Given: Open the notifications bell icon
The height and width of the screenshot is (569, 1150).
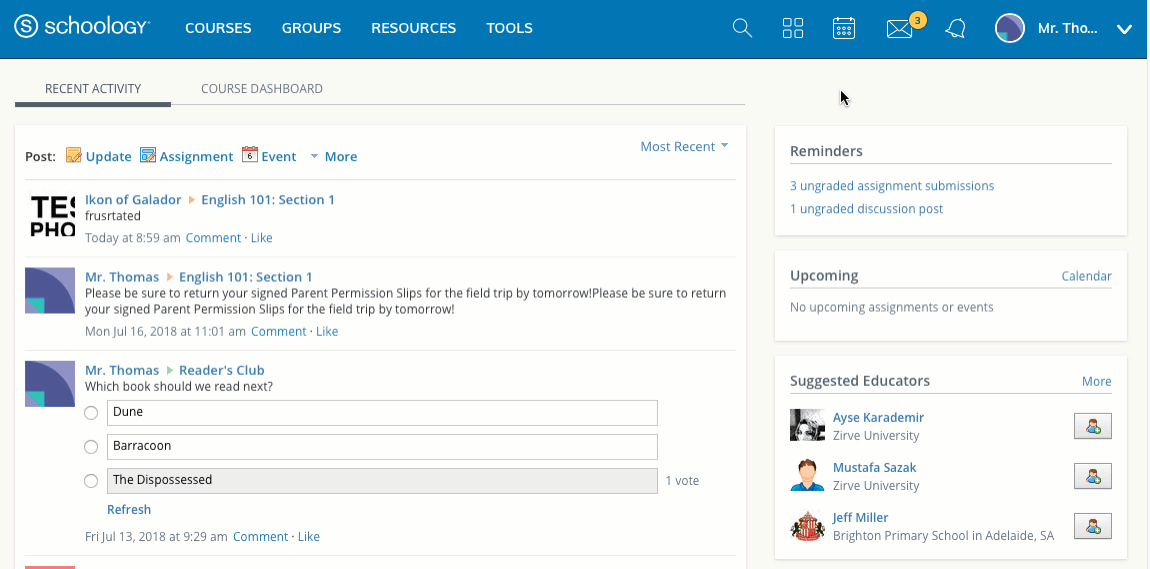Looking at the screenshot, I should [955, 29].
